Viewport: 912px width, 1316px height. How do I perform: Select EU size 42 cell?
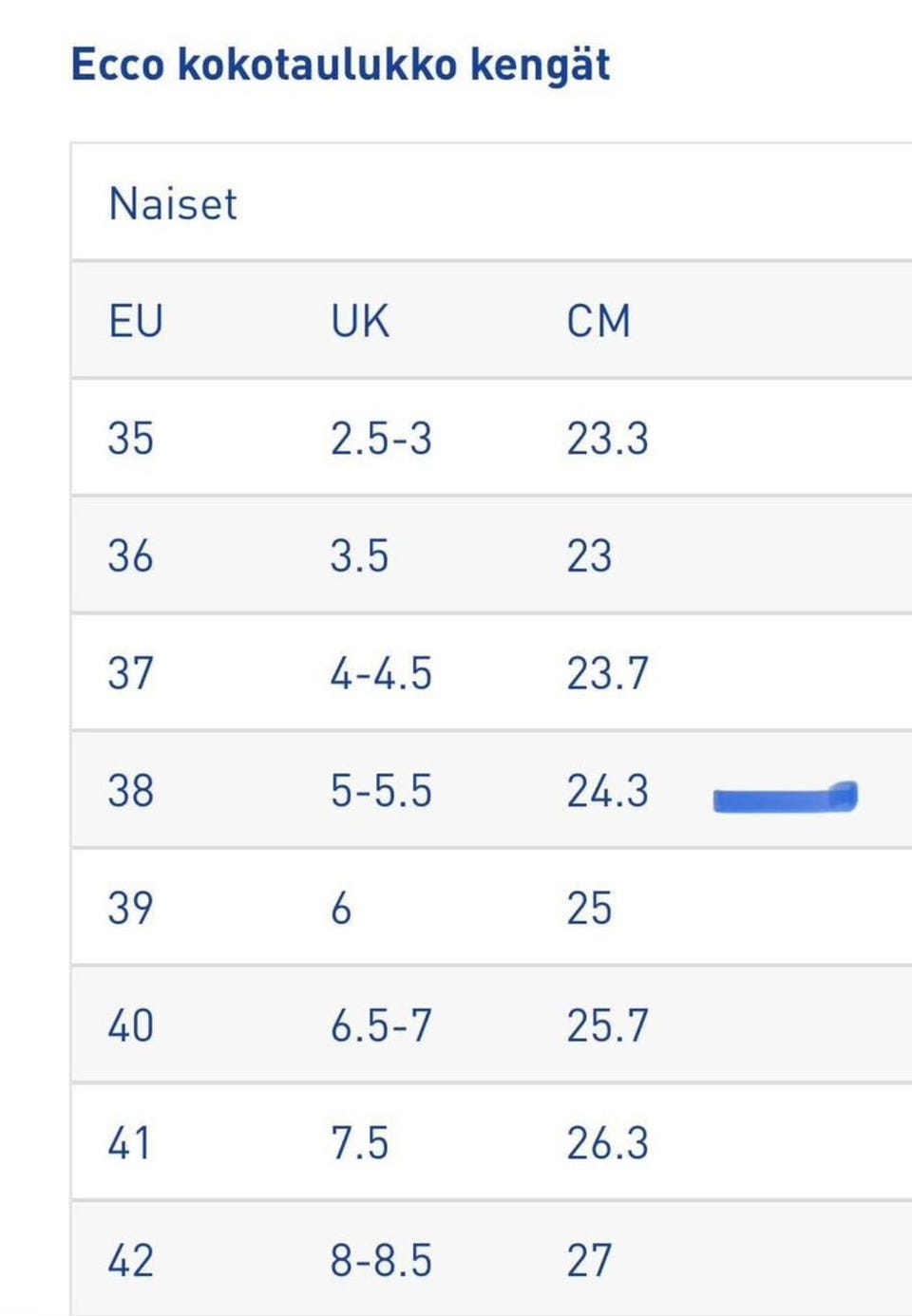[x=131, y=1261]
